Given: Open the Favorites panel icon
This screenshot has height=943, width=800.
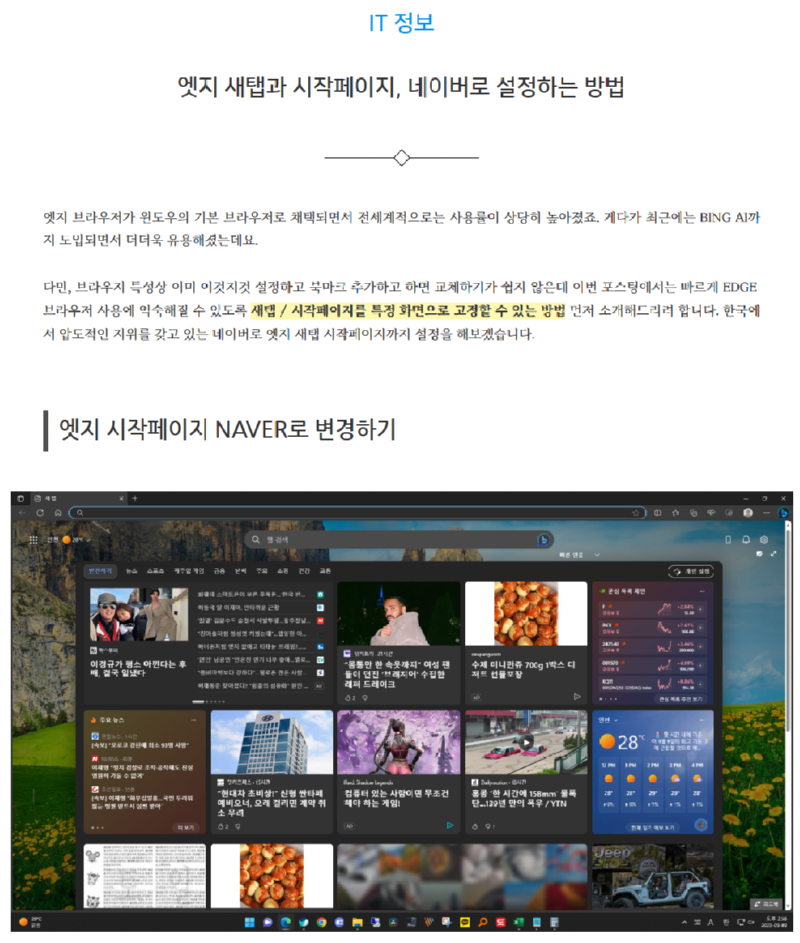Looking at the screenshot, I should (x=675, y=513).
